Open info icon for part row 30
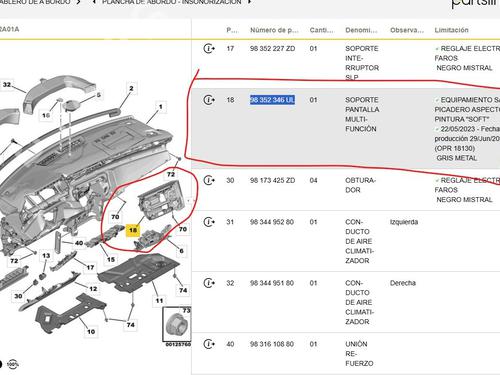Viewport: 500px width, 375px height. (x=209, y=180)
